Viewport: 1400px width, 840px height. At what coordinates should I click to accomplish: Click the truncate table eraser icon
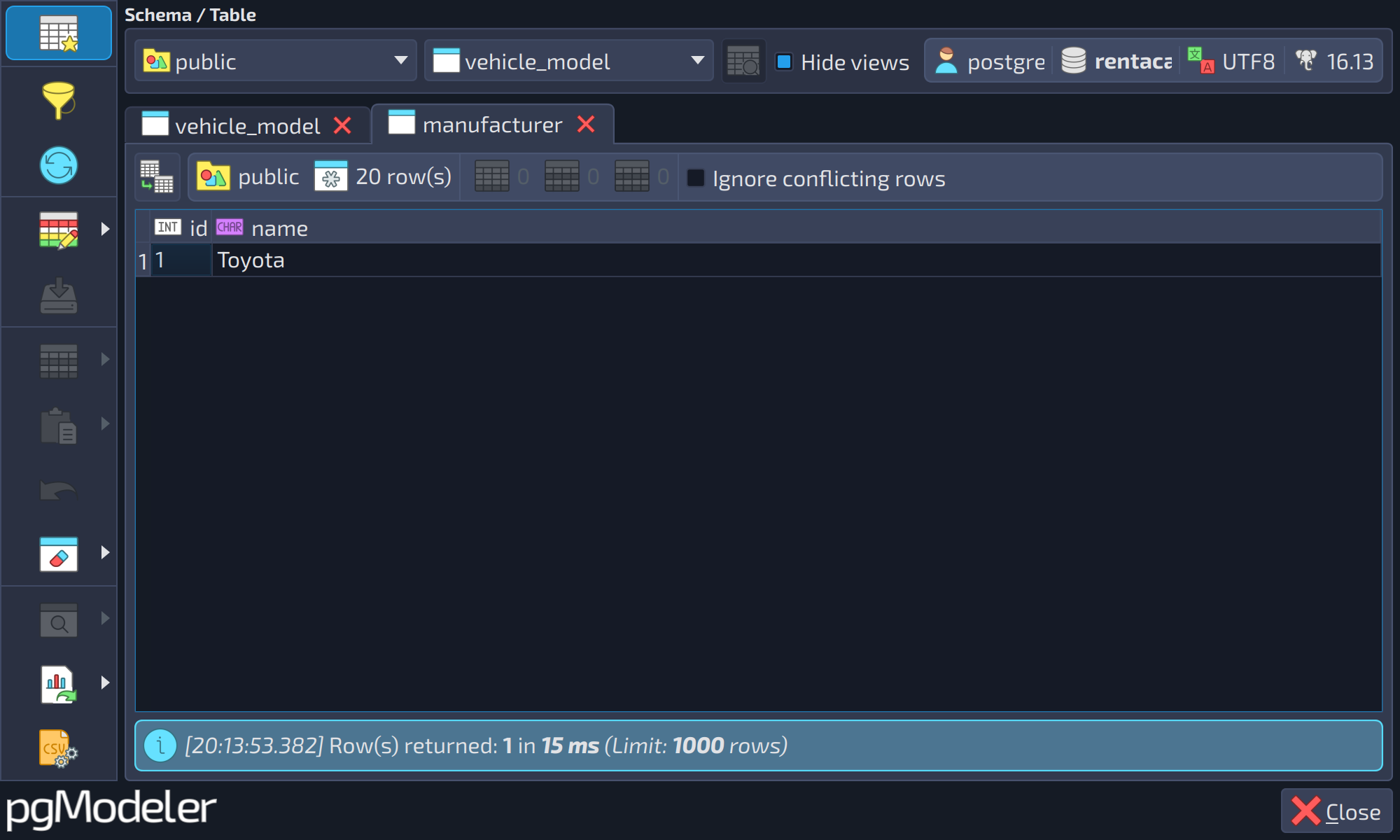coord(59,554)
